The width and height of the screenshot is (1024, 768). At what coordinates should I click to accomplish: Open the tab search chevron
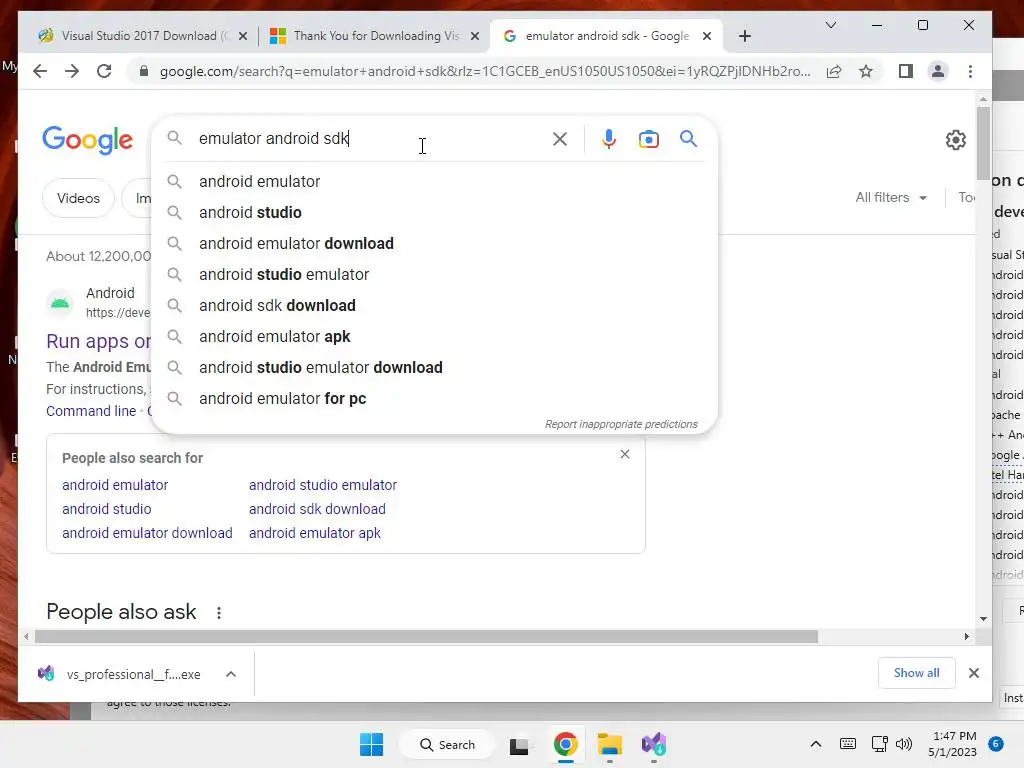pyautogui.click(x=831, y=25)
